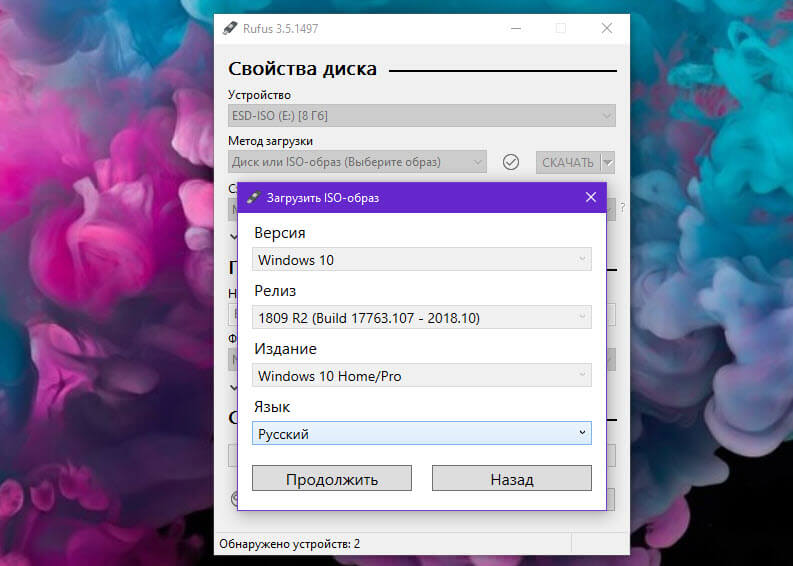
Task: Open the arrow next to СКАЧАТЬ
Action: [607, 162]
